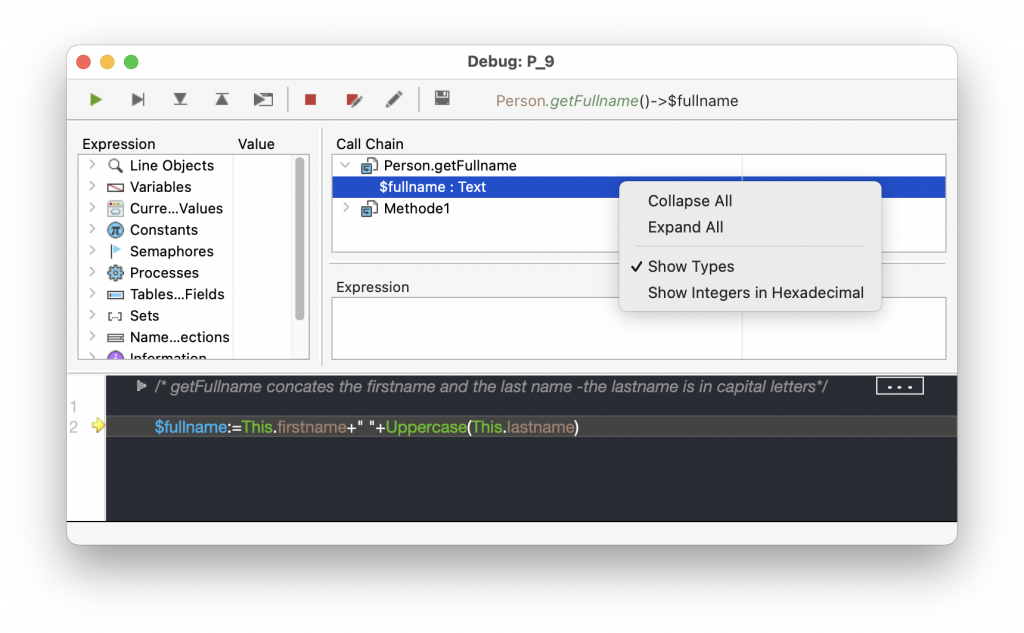Click the getFullname comment line
This screenshot has height=633, width=1024.
pos(491,387)
